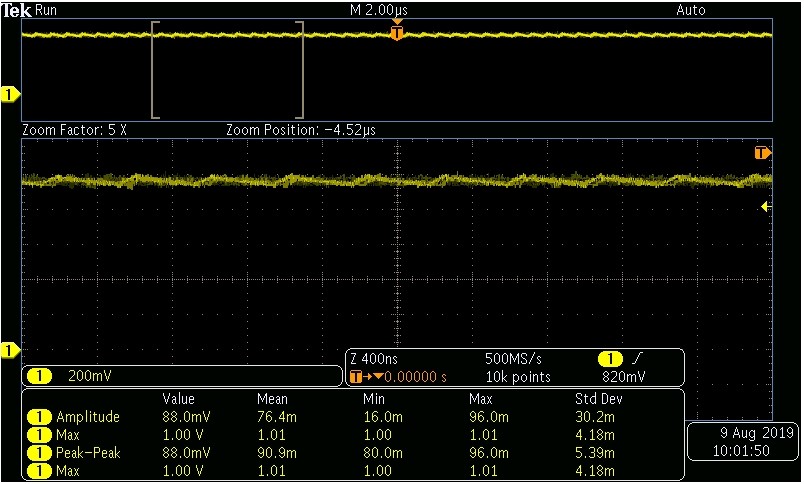Click the M 2.00µs timebase readout
The image size is (804, 484).
(379, 10)
